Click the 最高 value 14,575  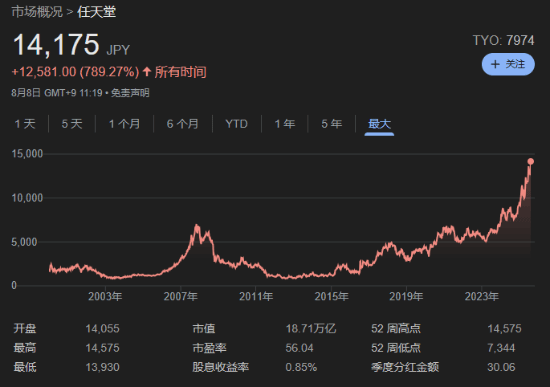102,348
